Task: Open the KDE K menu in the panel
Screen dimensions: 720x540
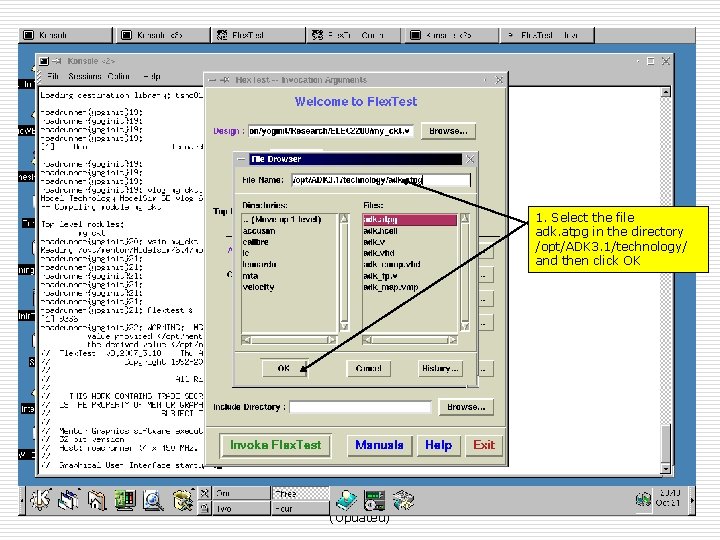Action: [x=40, y=500]
